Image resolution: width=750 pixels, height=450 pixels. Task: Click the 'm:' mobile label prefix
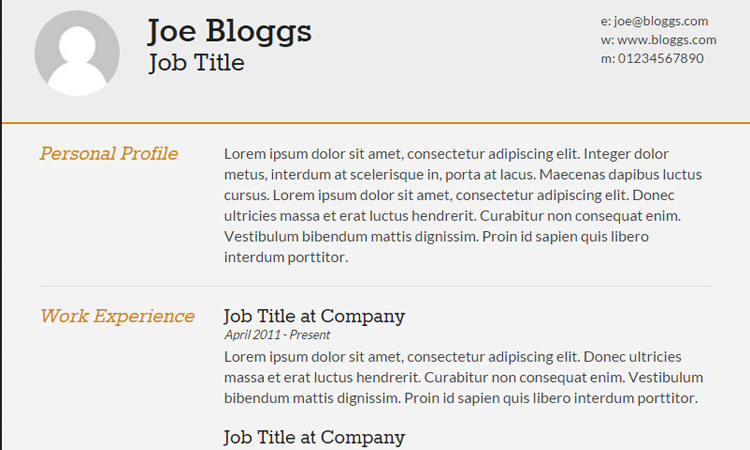point(608,58)
